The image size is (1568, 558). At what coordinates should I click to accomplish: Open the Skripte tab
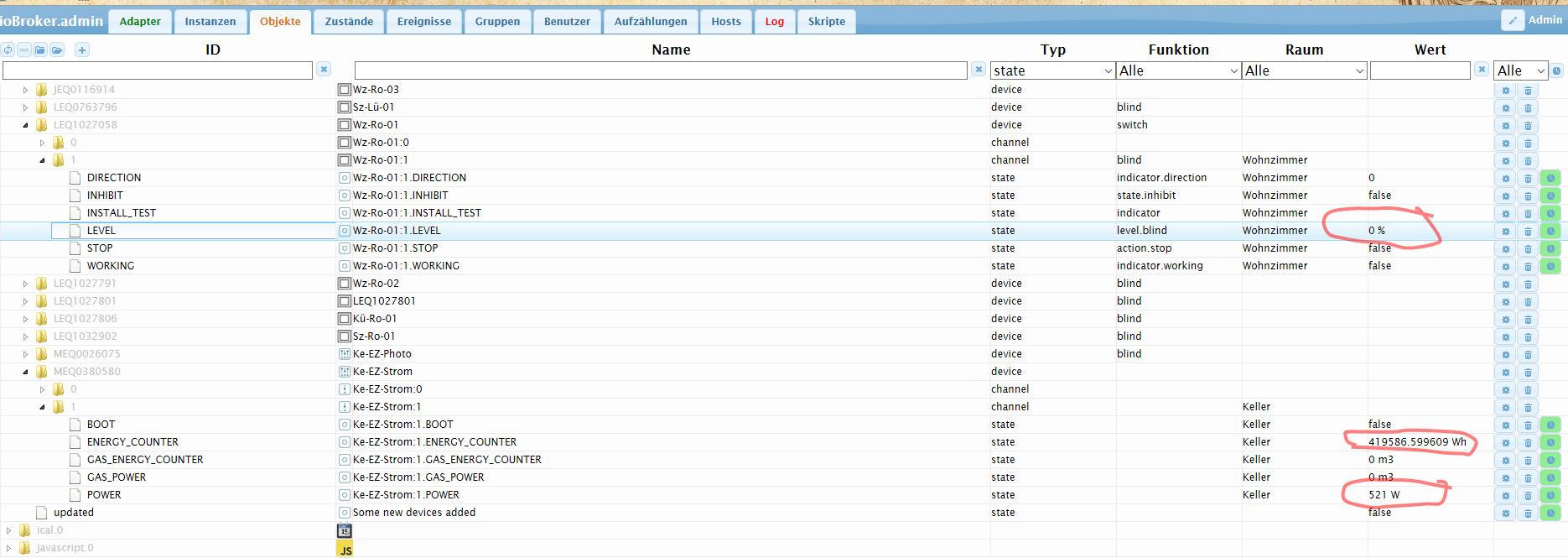826,22
